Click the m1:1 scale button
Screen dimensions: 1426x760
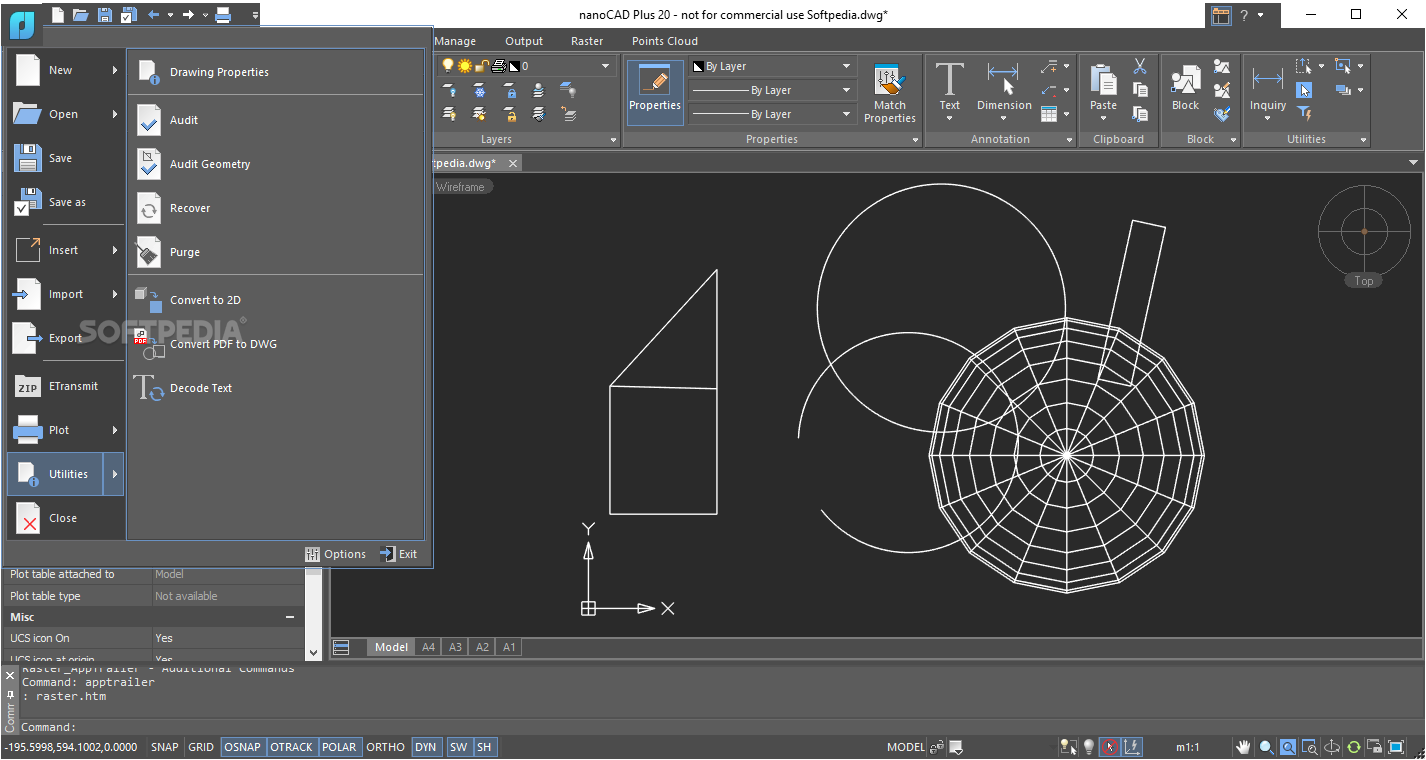(1188, 747)
